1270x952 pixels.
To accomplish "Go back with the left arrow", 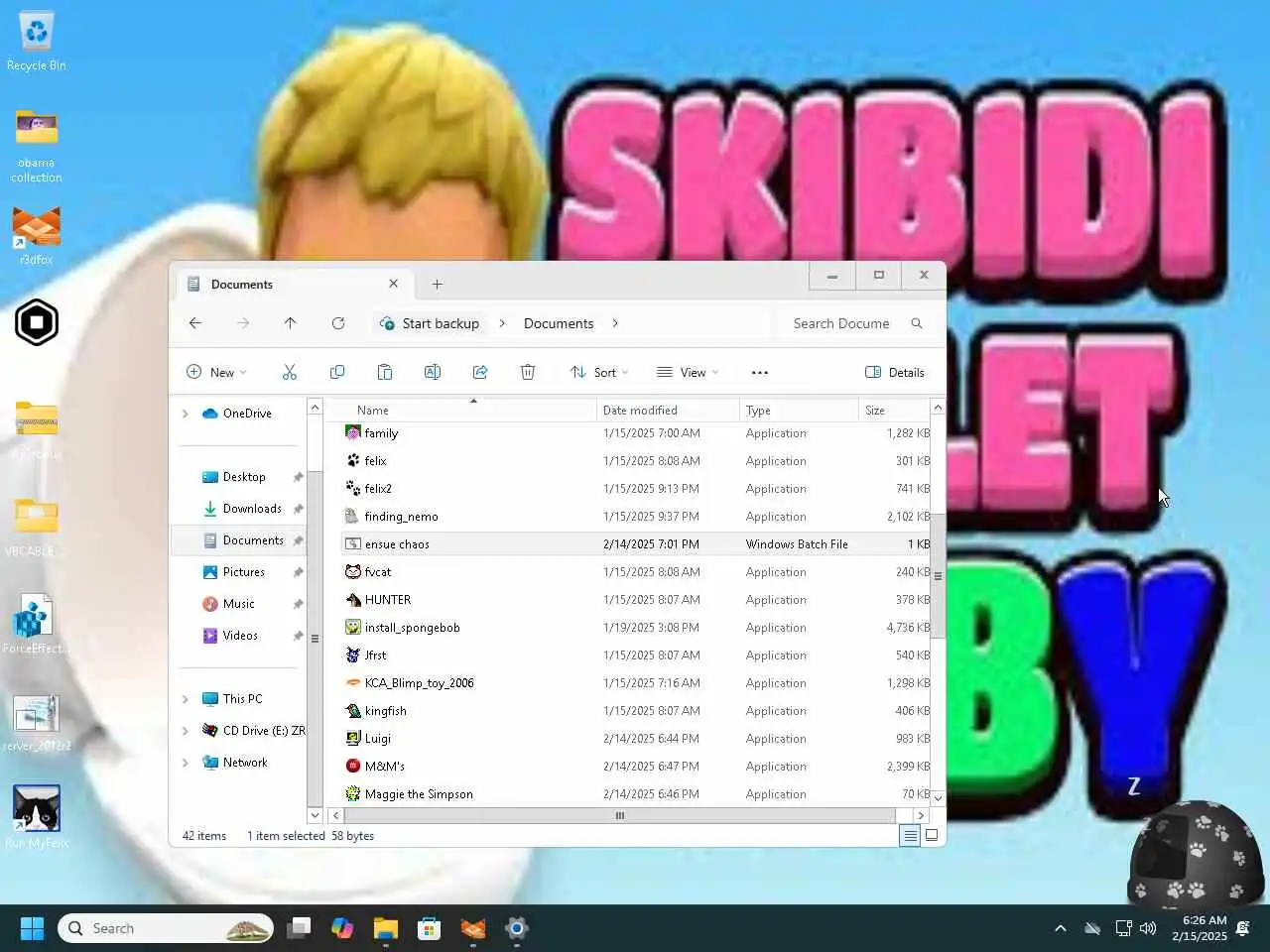I will click(195, 323).
